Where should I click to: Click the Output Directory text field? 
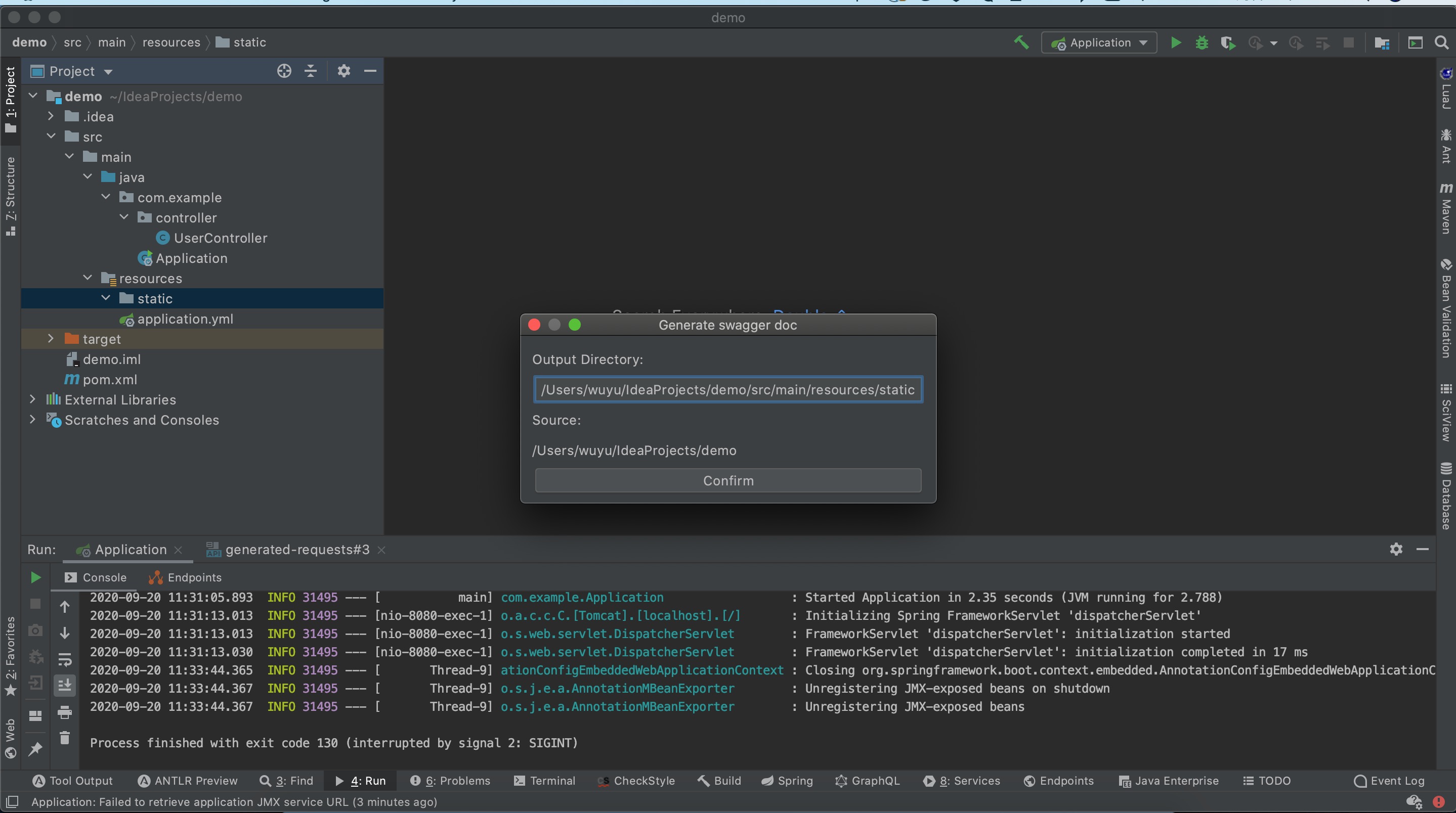coord(728,390)
